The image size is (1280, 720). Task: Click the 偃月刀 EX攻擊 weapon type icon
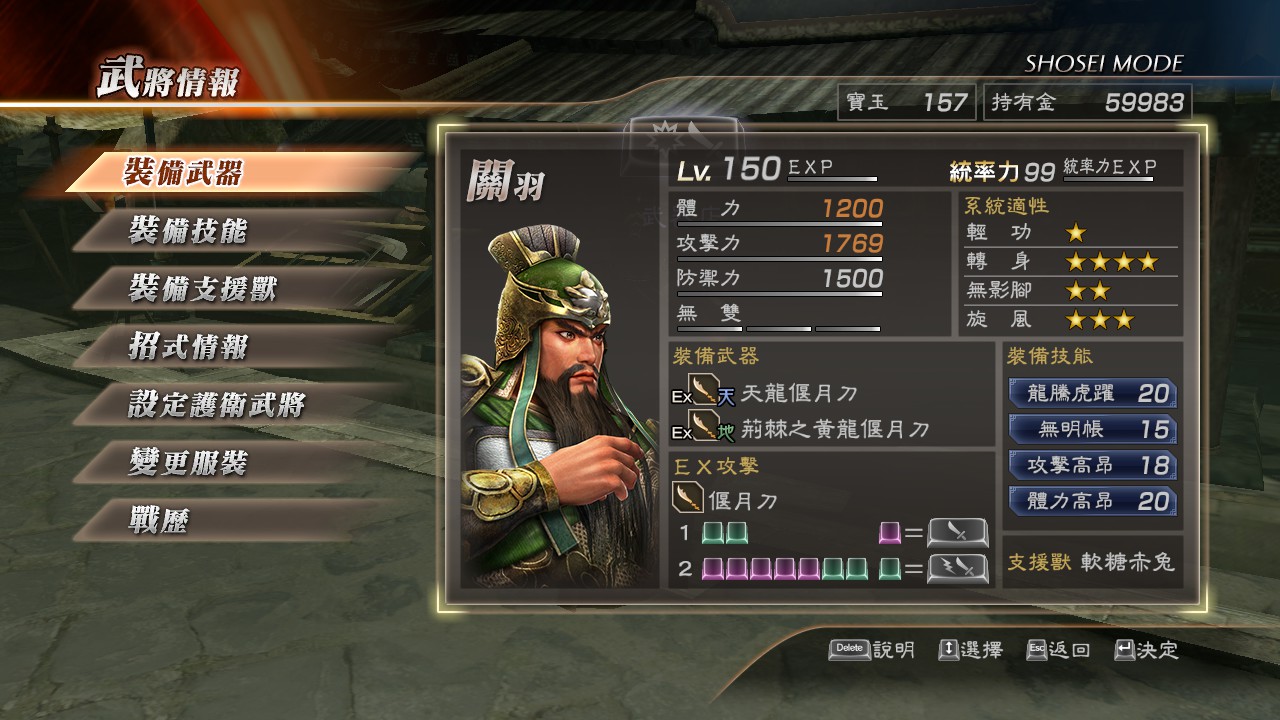(686, 496)
